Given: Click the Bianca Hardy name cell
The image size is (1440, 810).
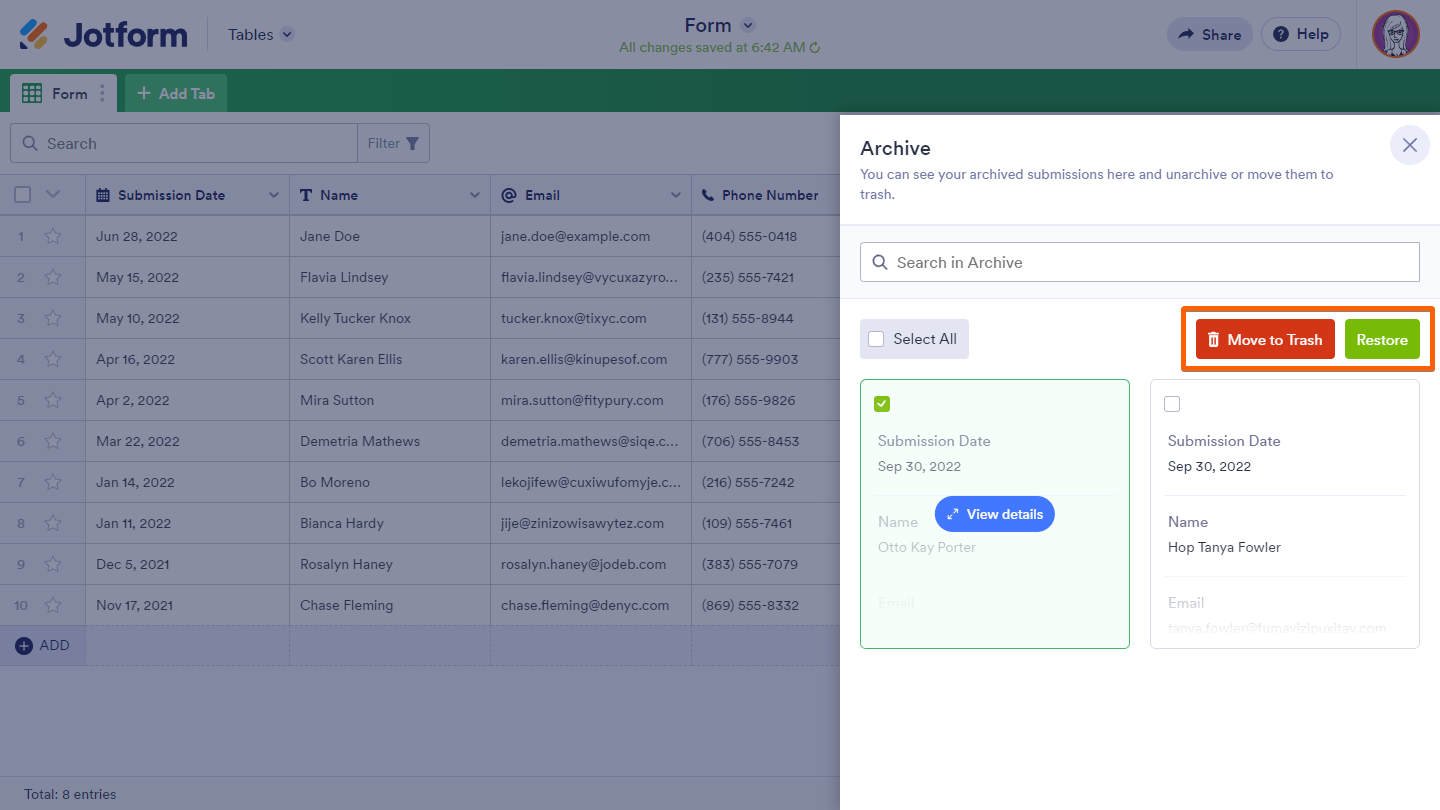Looking at the screenshot, I should pos(390,523).
